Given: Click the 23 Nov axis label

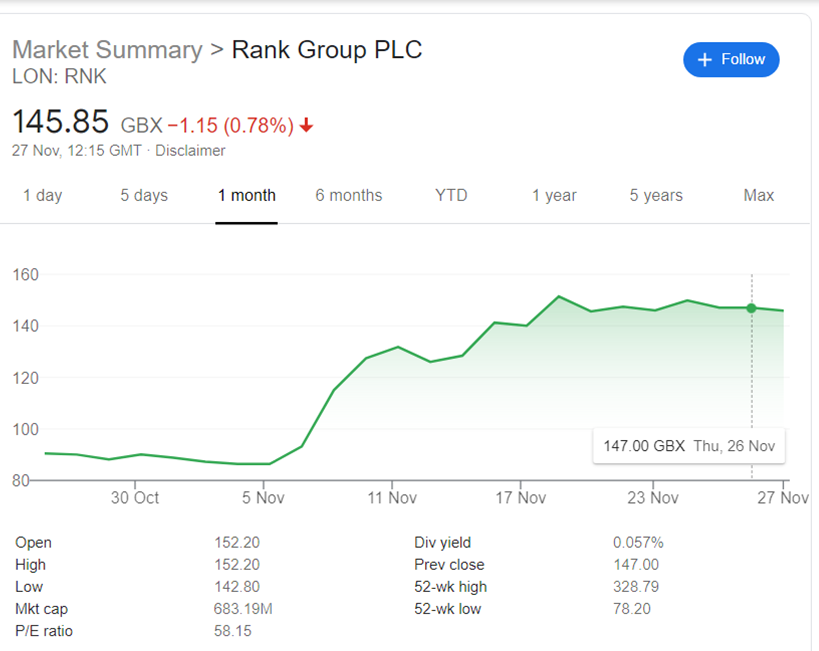Looking at the screenshot, I should point(653,497).
